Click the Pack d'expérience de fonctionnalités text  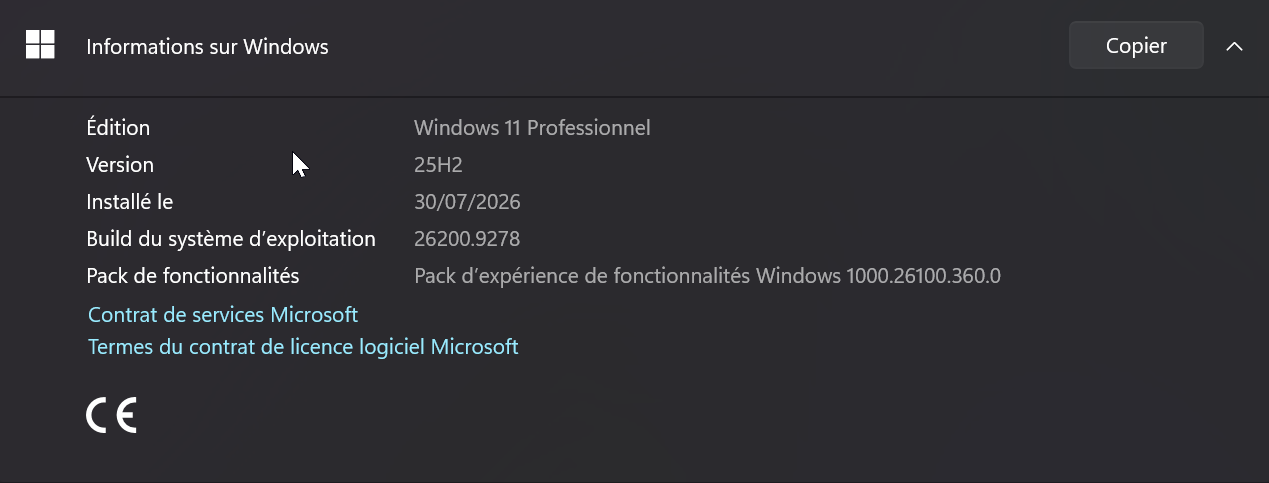(583, 275)
